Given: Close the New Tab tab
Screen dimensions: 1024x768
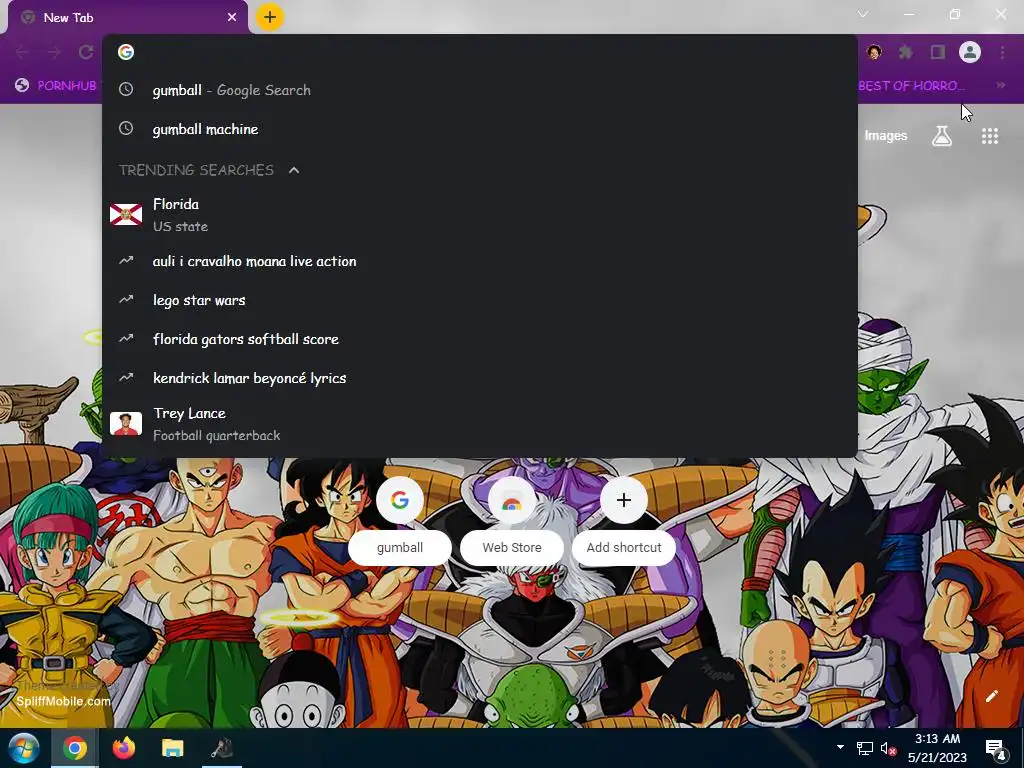Looking at the screenshot, I should click(x=232, y=18).
